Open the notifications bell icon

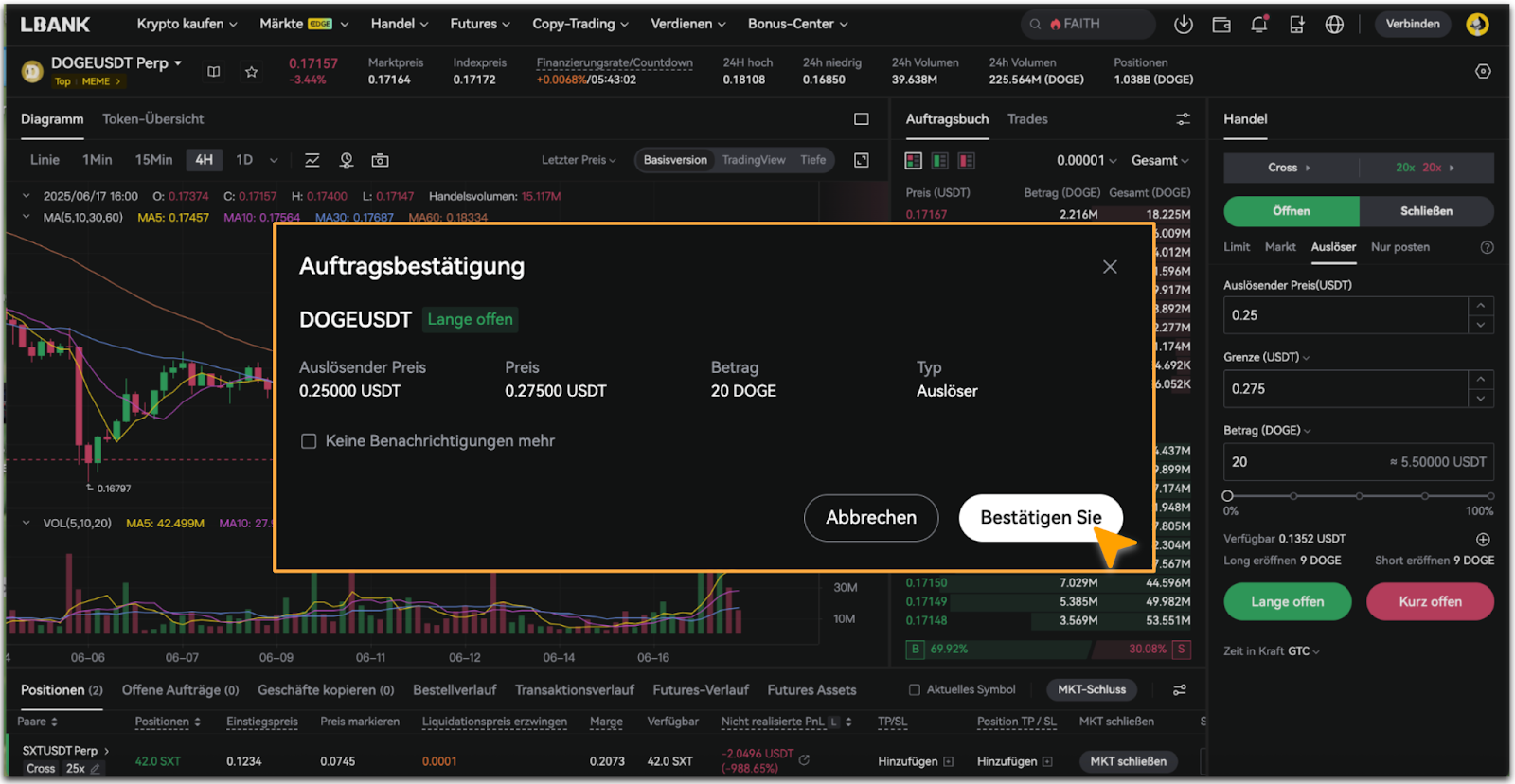(x=1258, y=25)
